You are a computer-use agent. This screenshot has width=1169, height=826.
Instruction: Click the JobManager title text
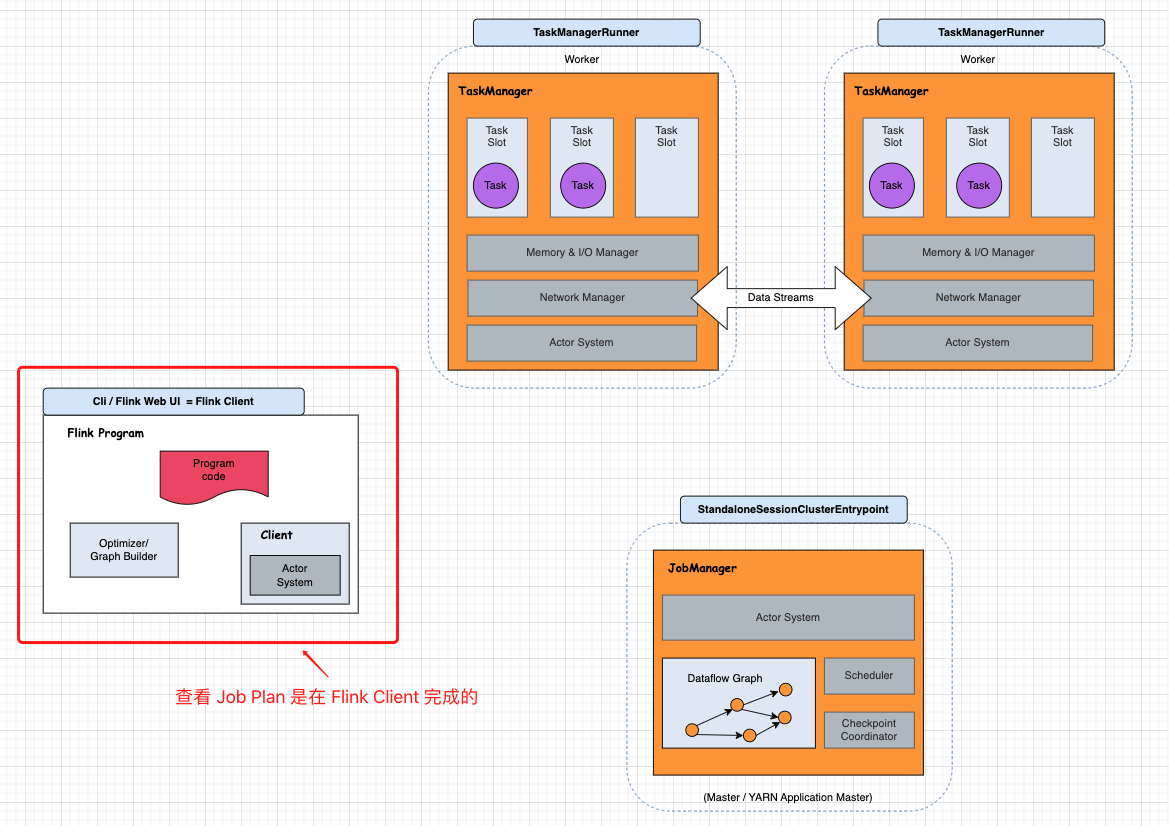[x=702, y=568]
